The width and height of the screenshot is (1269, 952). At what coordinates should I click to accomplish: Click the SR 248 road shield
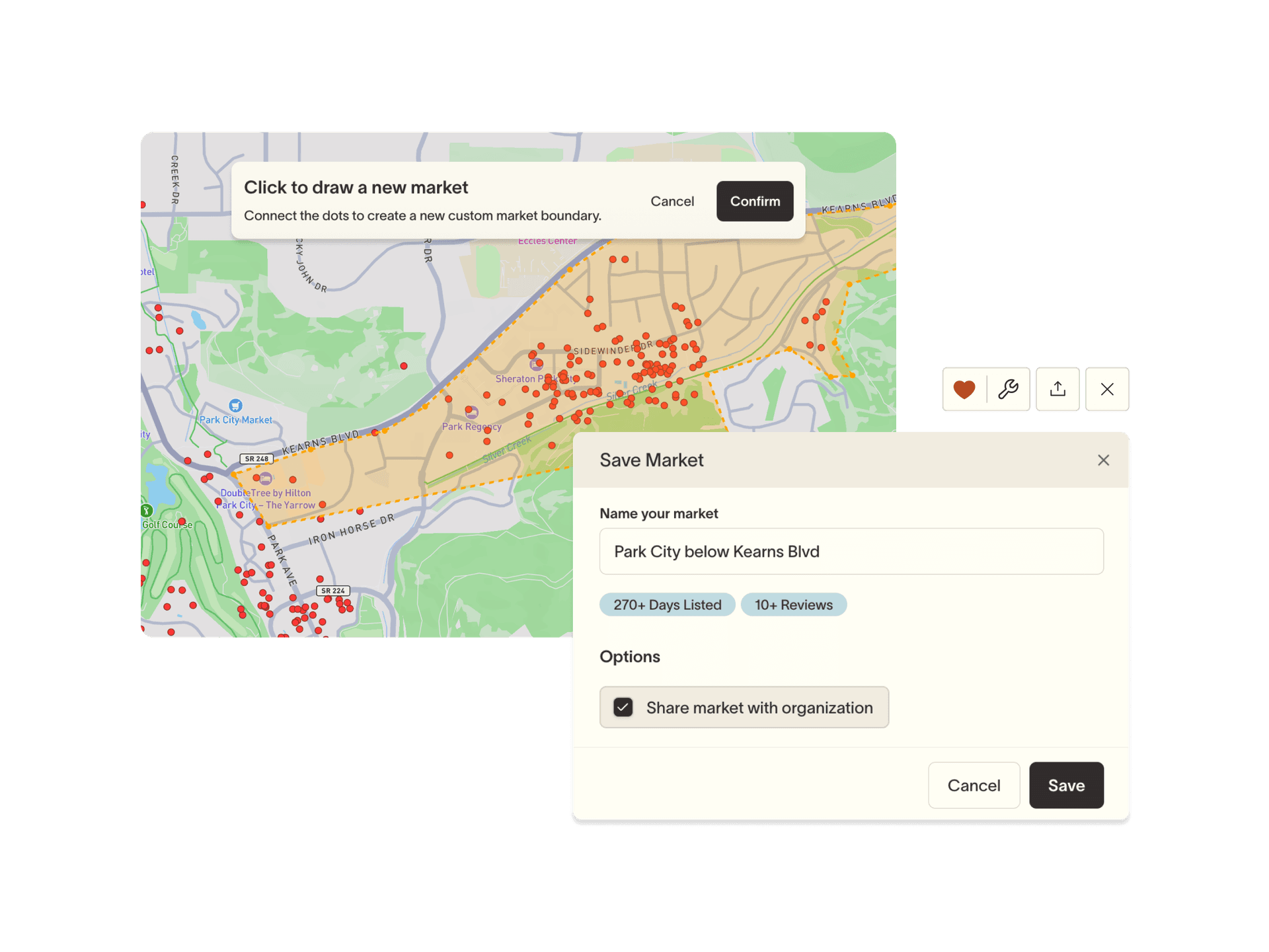pos(256,458)
